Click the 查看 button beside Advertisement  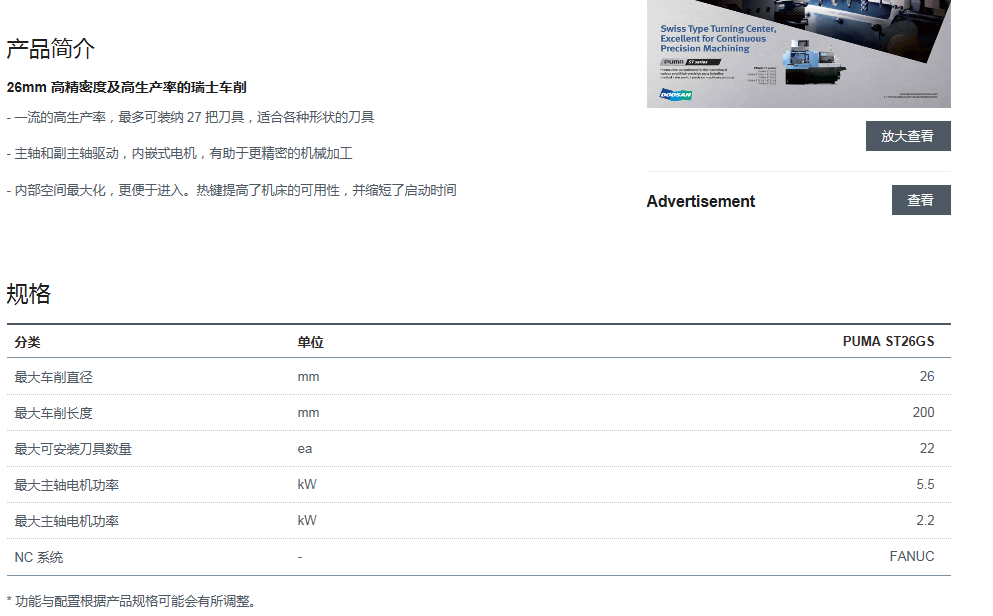pos(921,200)
